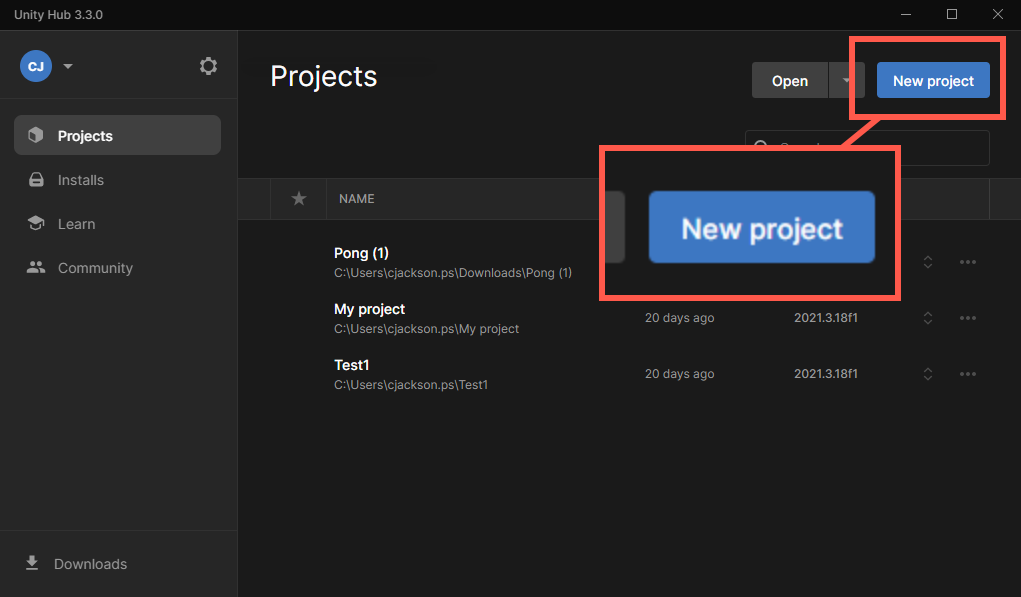The height and width of the screenshot is (597, 1021).
Task: Change editor version for Pong (1)
Action: click(928, 262)
